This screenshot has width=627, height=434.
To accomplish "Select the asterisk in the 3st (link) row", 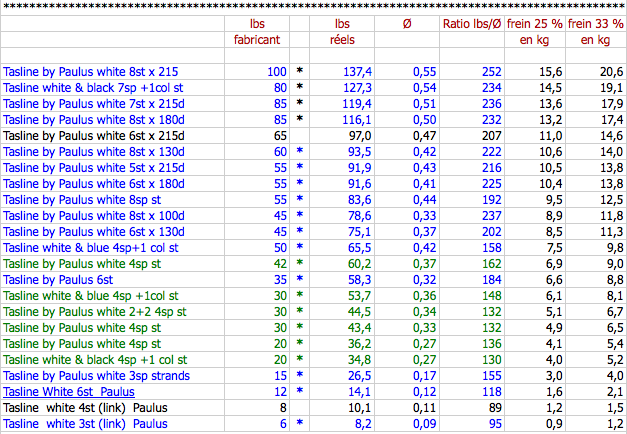I will coord(300,423).
